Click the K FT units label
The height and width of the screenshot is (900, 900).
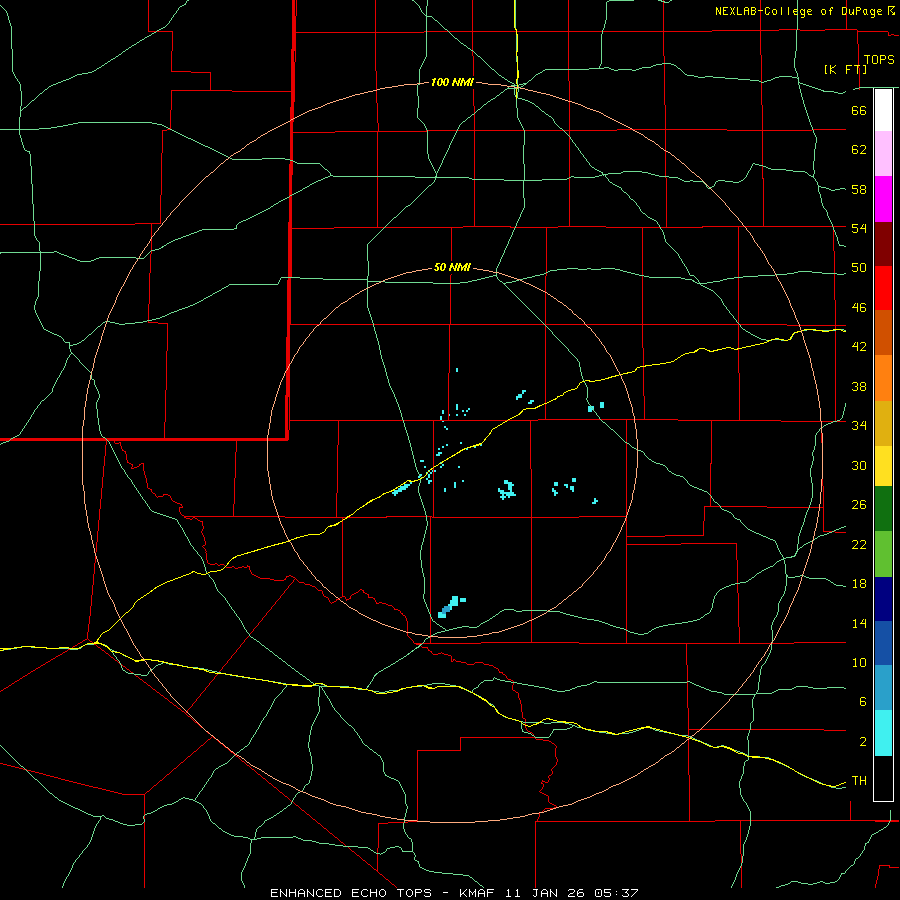(845, 69)
